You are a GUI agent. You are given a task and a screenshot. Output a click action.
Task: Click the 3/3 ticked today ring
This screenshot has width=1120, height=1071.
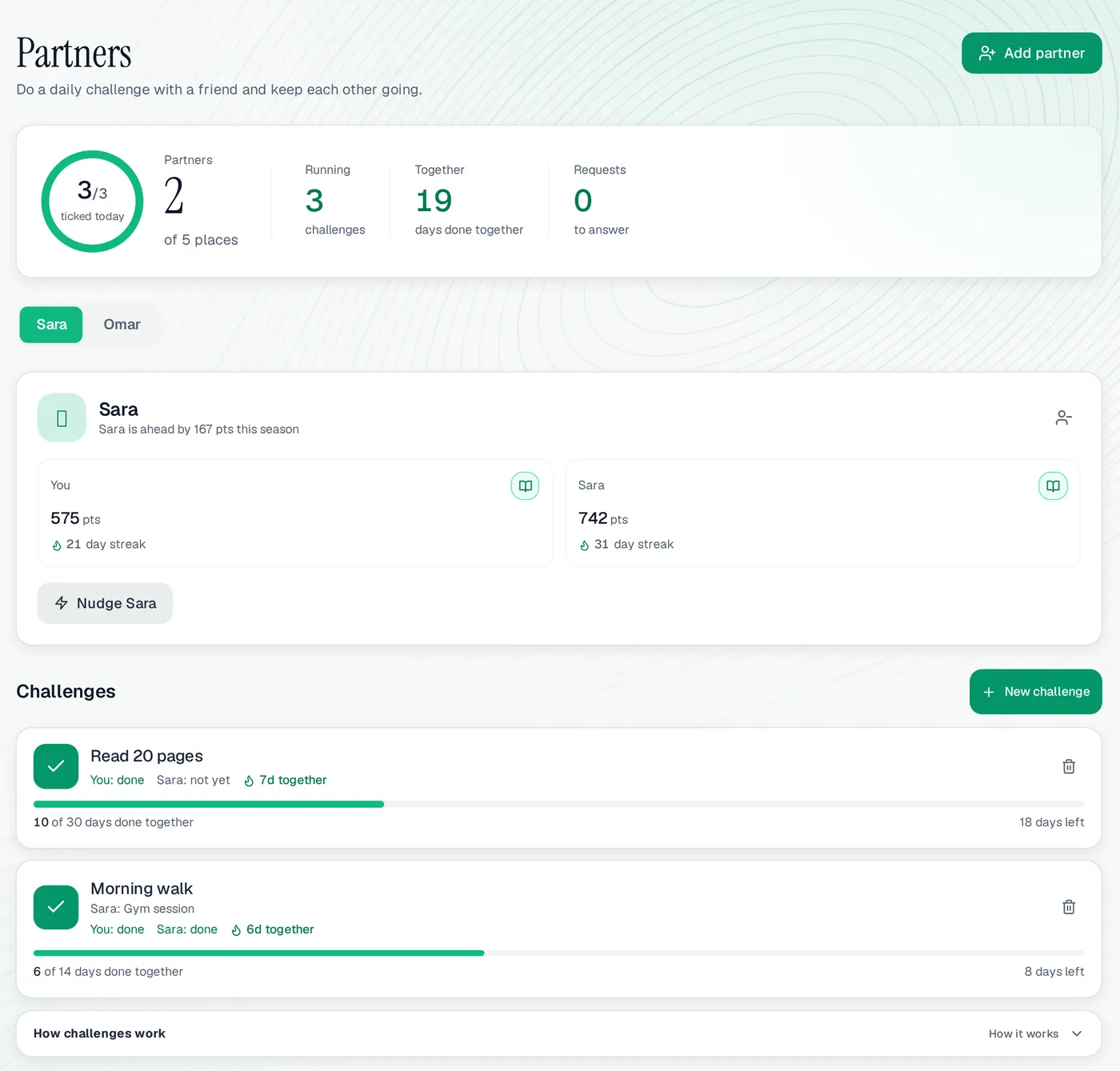tap(92, 202)
